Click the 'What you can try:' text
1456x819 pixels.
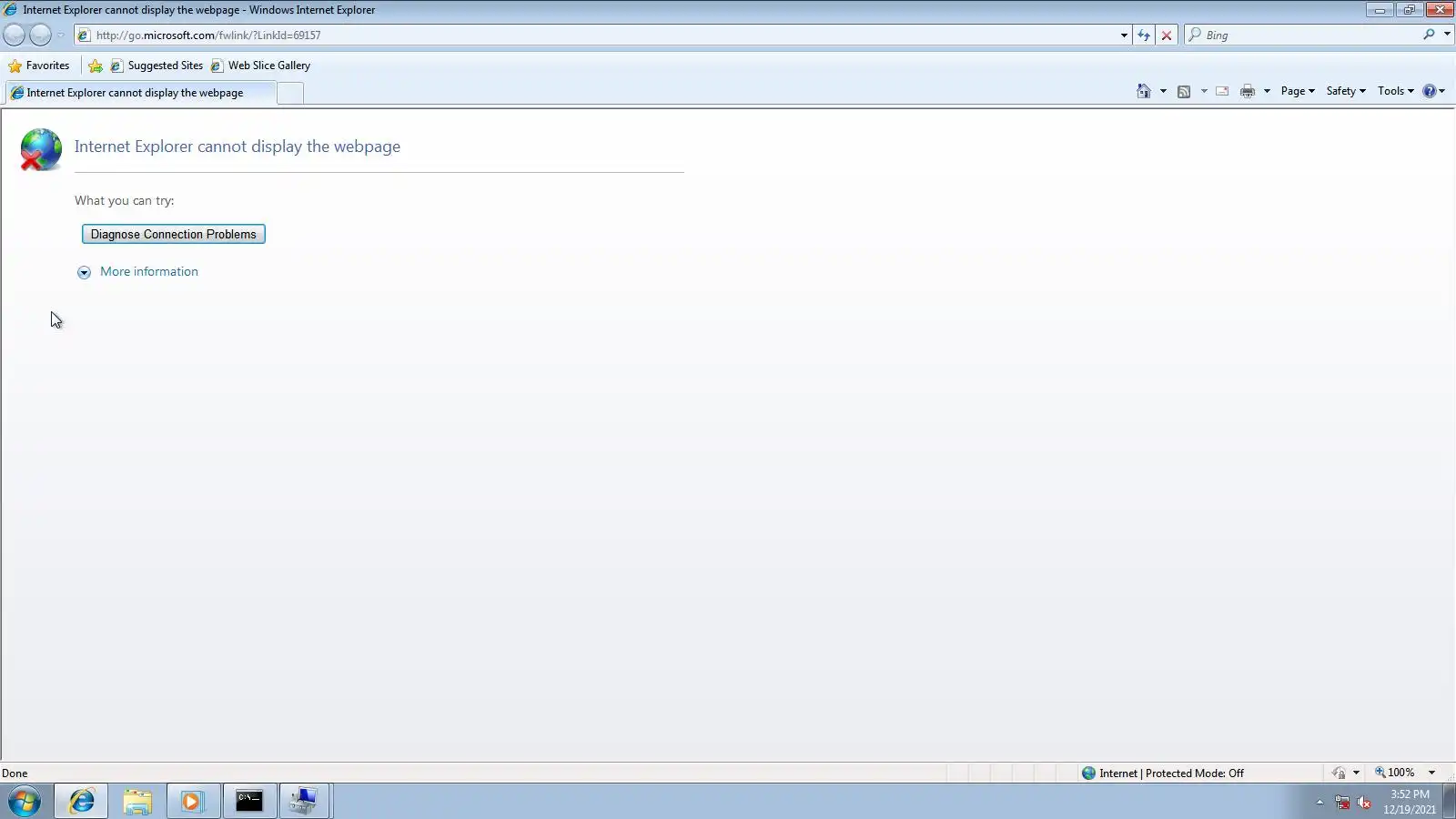tap(125, 201)
